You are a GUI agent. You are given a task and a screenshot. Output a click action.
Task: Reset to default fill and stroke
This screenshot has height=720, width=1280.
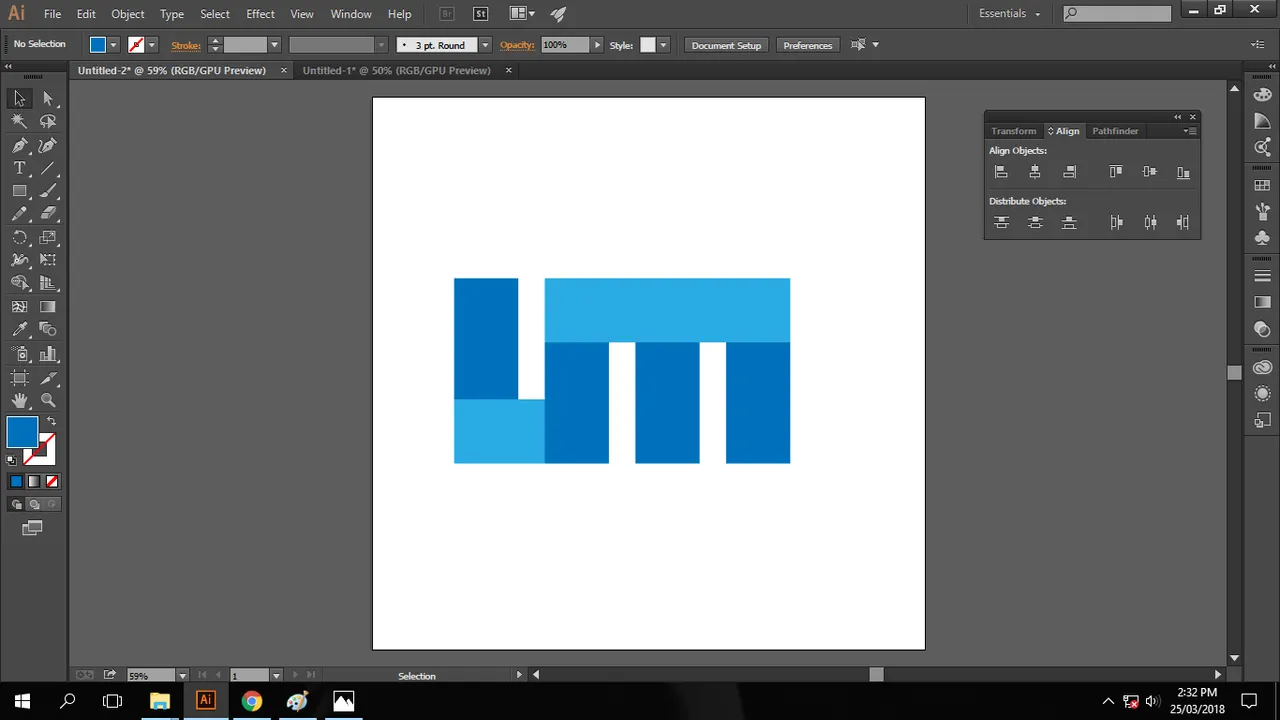11,460
